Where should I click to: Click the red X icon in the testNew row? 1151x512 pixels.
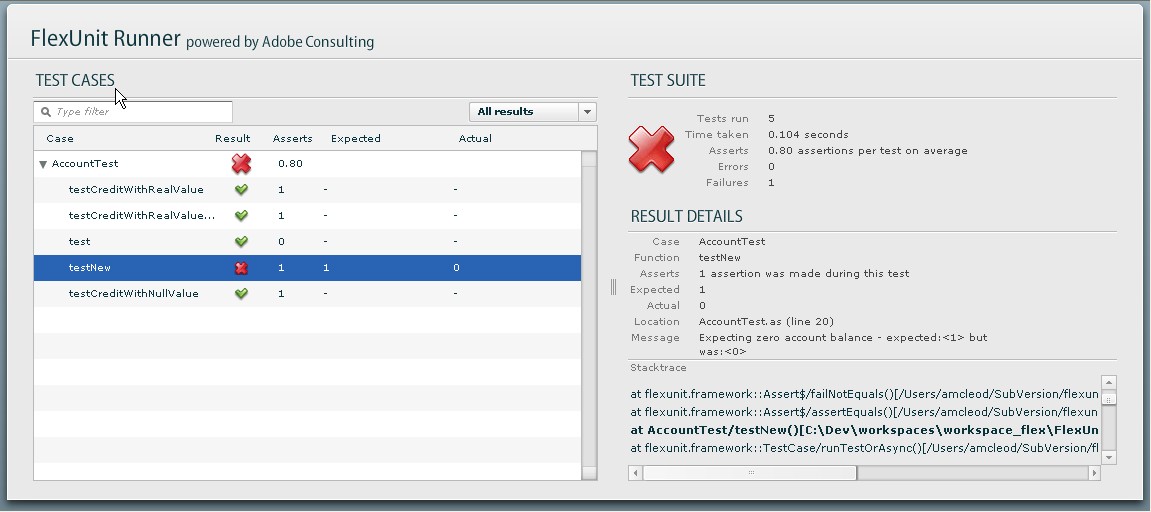click(241, 268)
